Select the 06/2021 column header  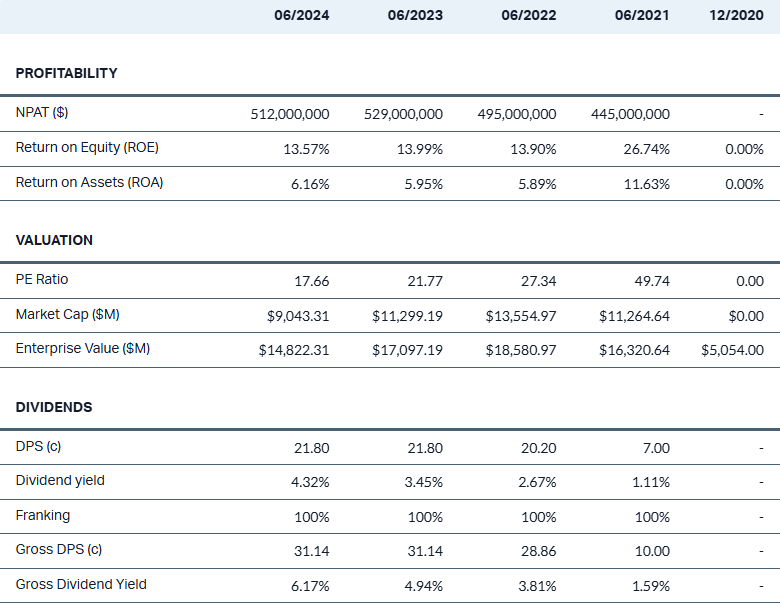642,16
